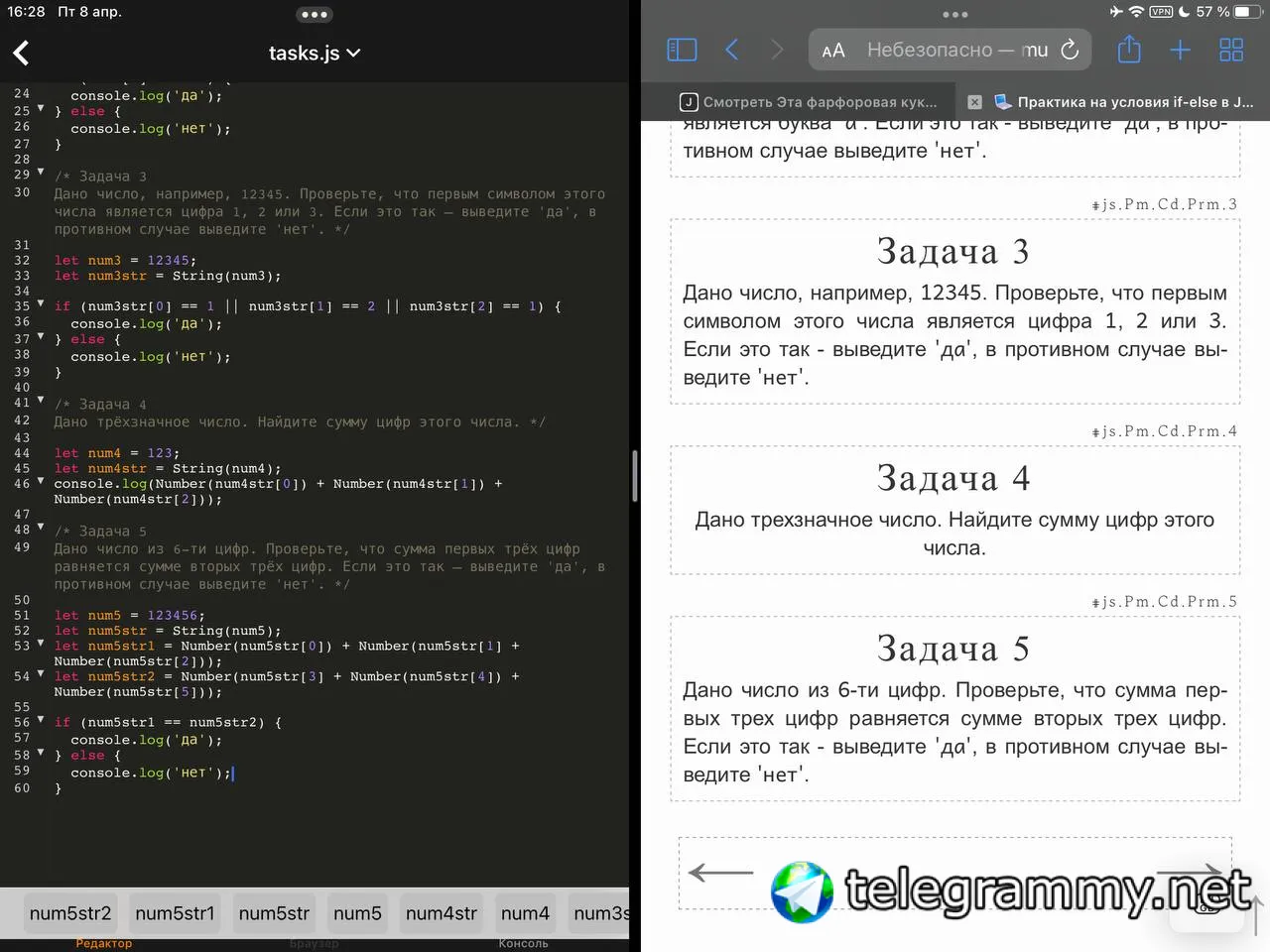Viewport: 1270px width, 952px height.
Task: Go forward in Safari history
Action: point(777,50)
